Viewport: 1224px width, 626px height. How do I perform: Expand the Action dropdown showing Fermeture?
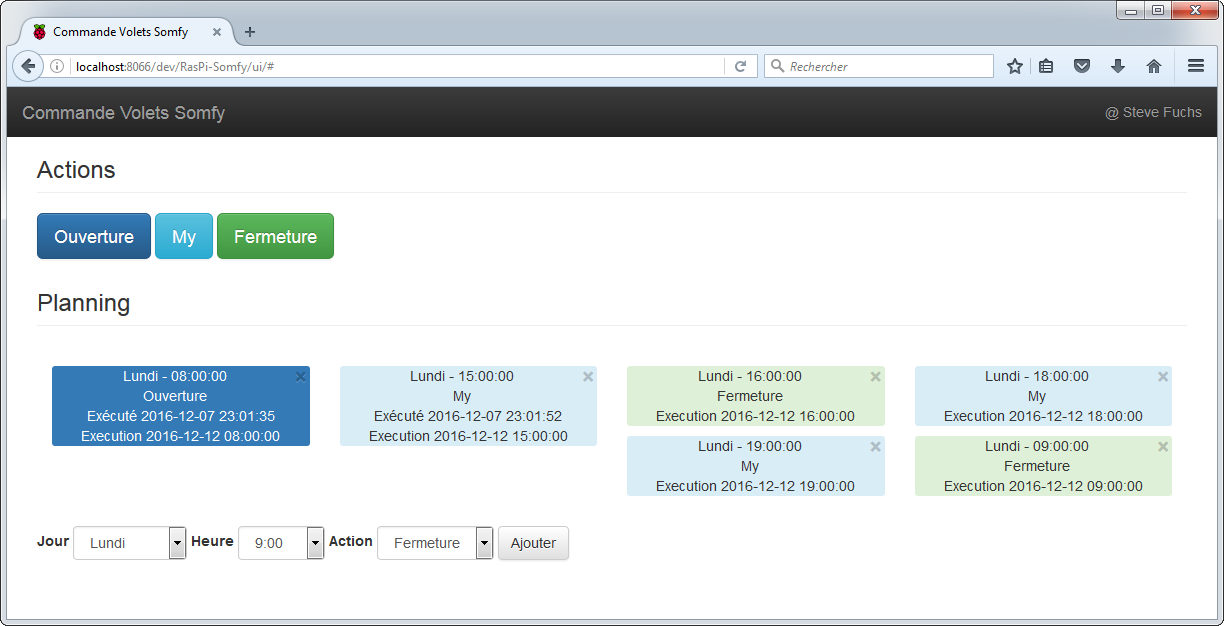(435, 543)
